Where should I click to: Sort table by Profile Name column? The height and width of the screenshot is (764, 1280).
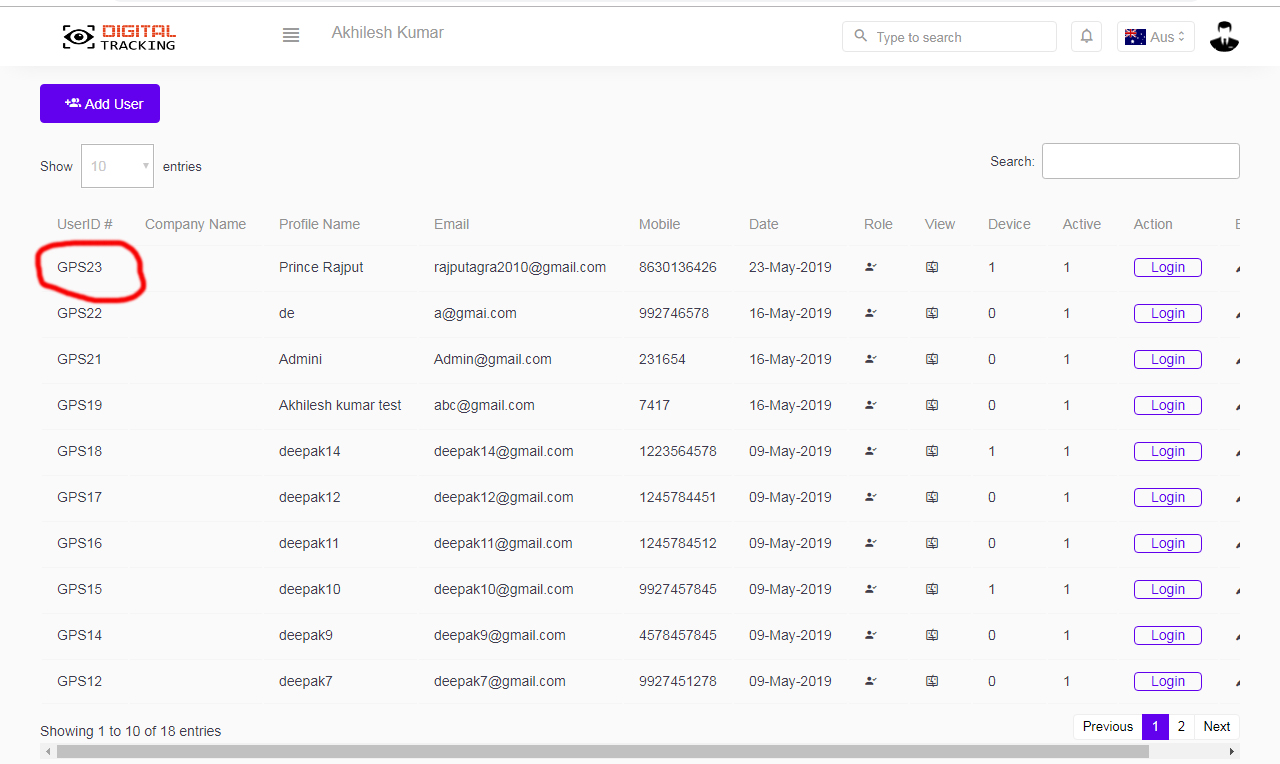tap(319, 224)
